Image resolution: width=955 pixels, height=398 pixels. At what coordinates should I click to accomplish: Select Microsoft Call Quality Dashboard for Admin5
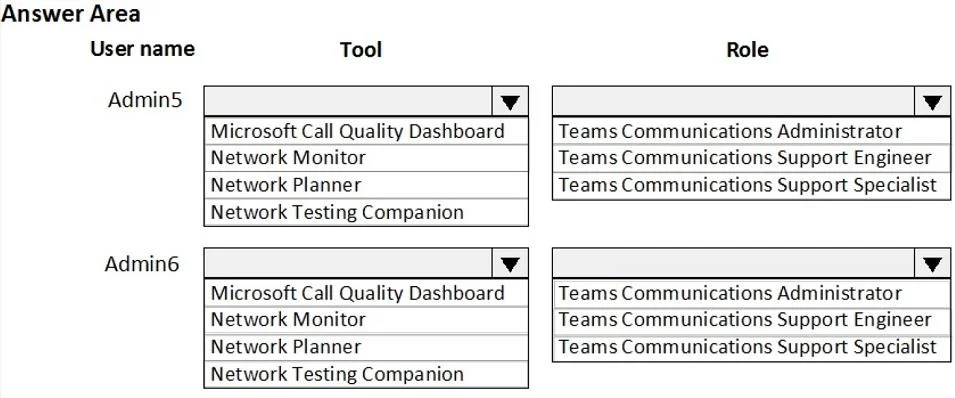tap(366, 131)
